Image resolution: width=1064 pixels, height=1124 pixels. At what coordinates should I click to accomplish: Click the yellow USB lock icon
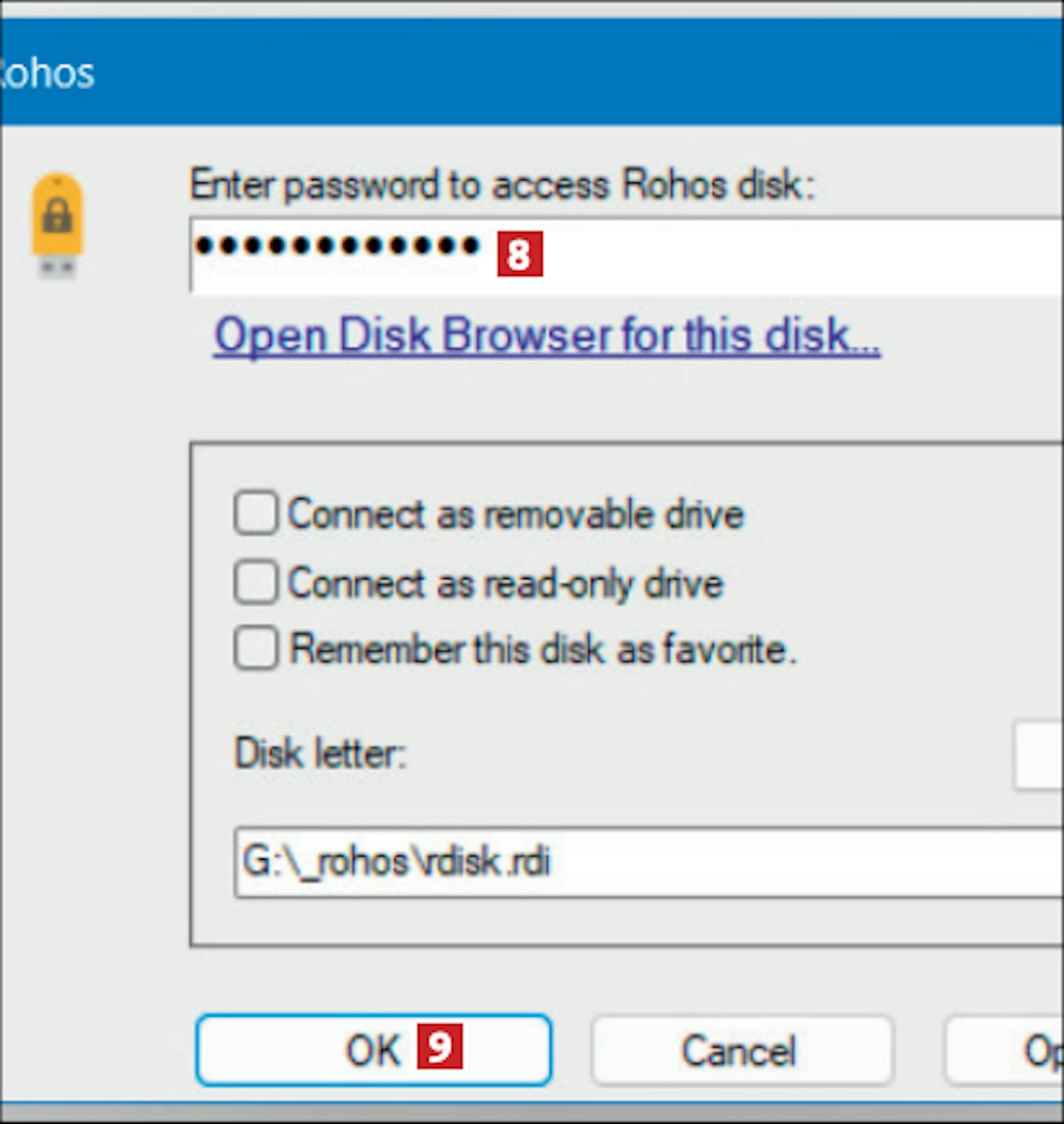click(x=57, y=224)
